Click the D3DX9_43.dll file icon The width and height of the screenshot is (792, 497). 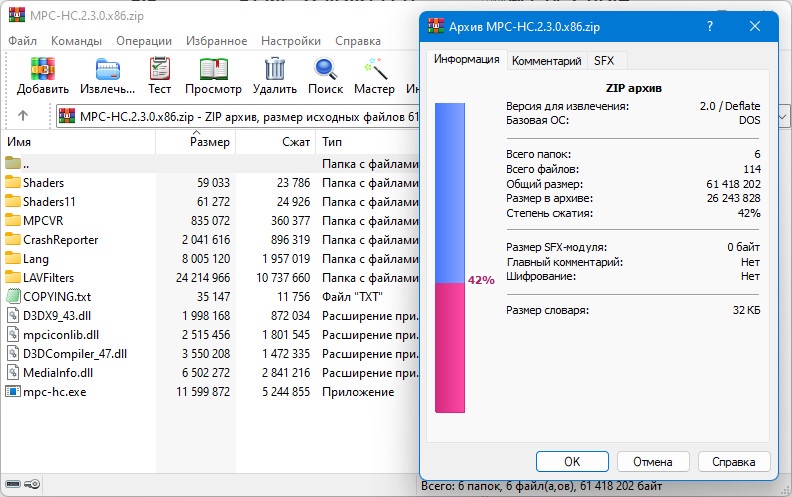pos(13,315)
